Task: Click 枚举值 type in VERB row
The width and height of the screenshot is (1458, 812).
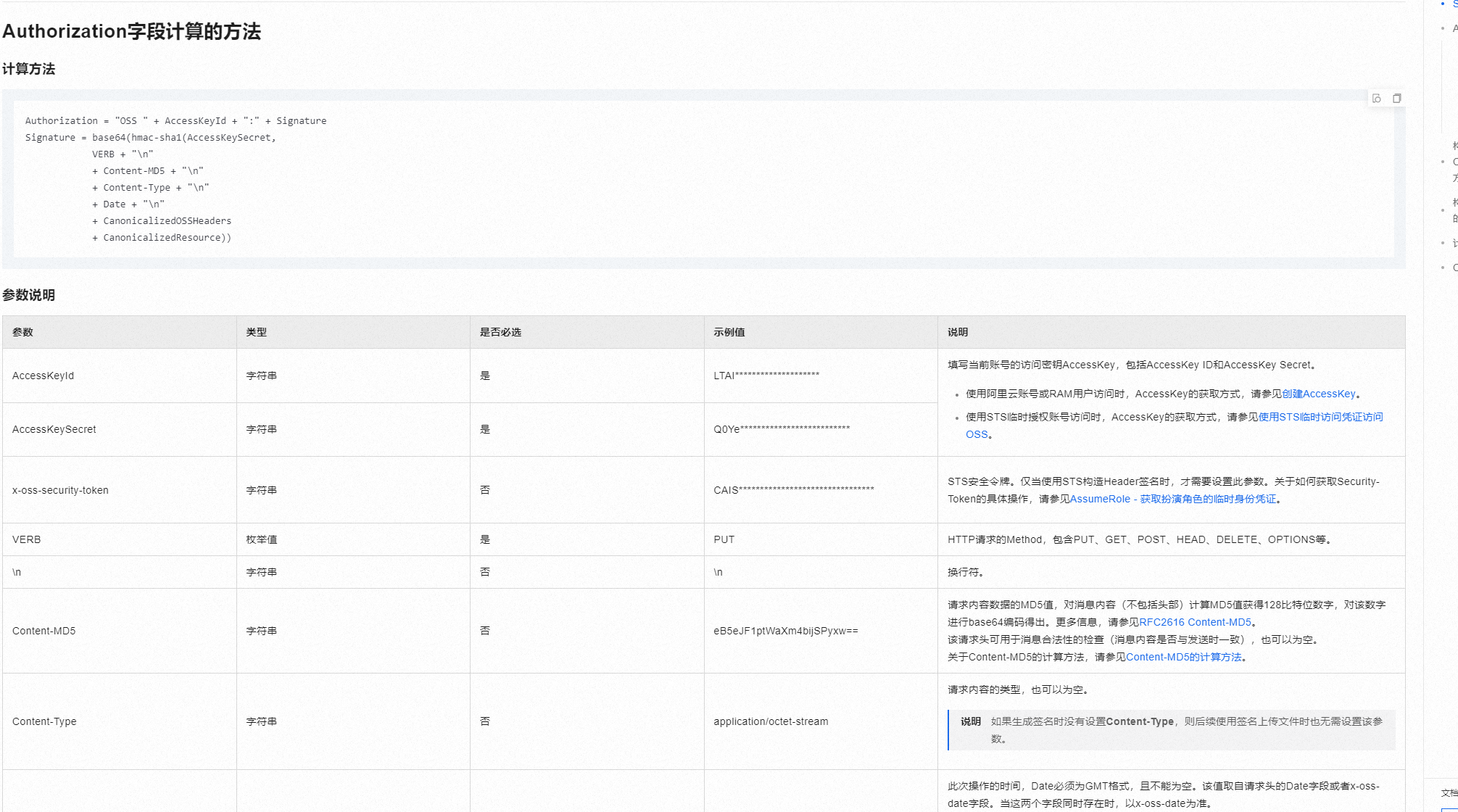Action: point(261,539)
